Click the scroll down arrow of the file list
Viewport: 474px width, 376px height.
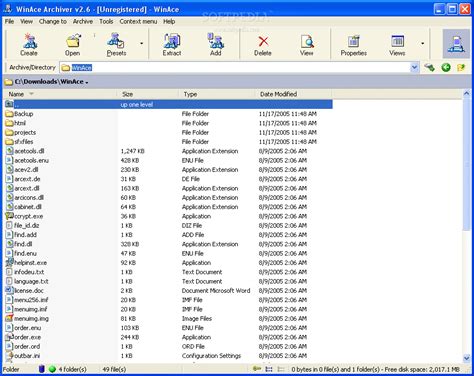pyautogui.click(x=466, y=358)
